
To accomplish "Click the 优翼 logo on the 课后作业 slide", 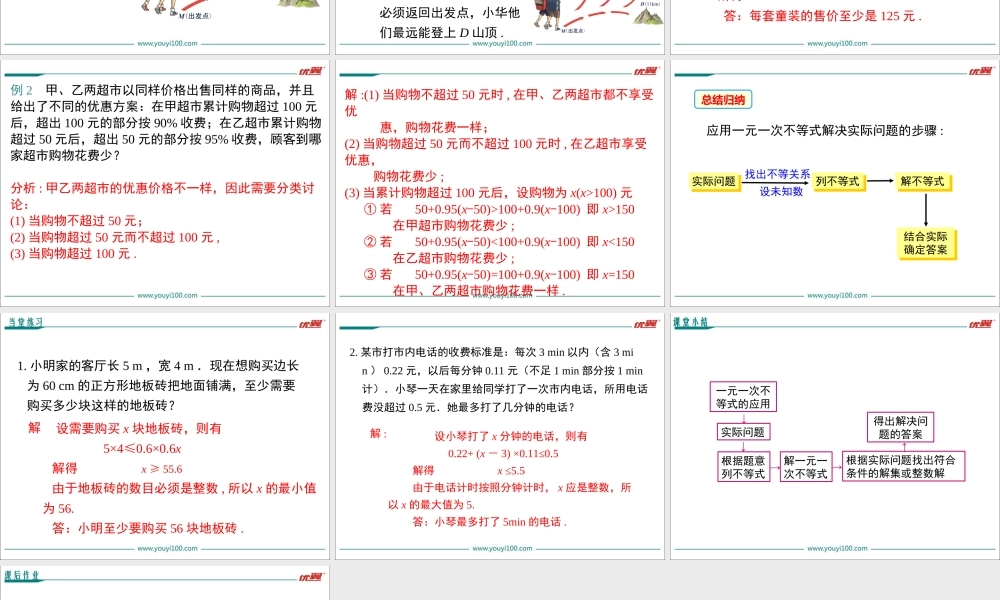I will 310,577.
